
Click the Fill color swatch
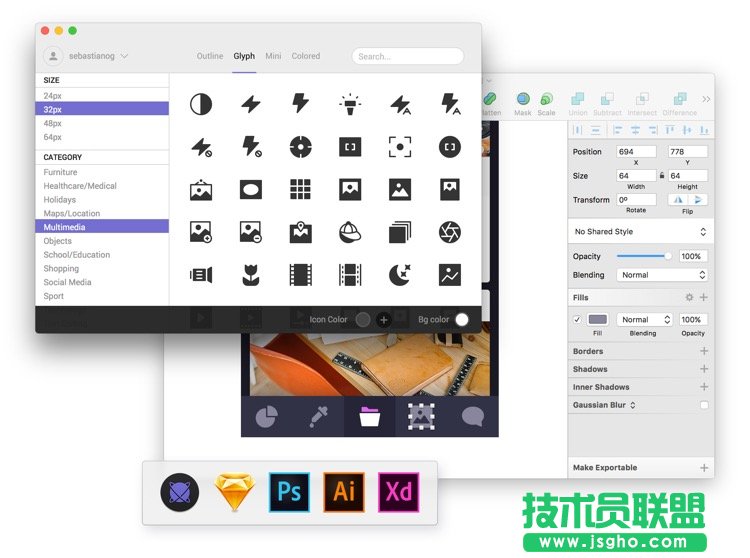pyautogui.click(x=597, y=319)
